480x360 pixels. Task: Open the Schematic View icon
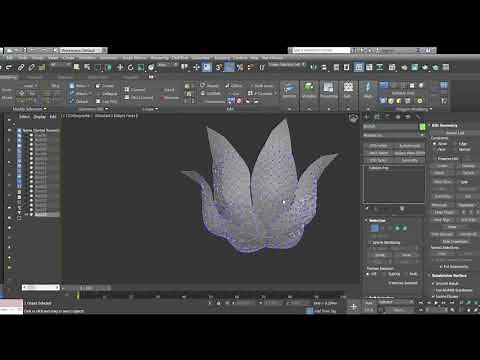coord(380,67)
